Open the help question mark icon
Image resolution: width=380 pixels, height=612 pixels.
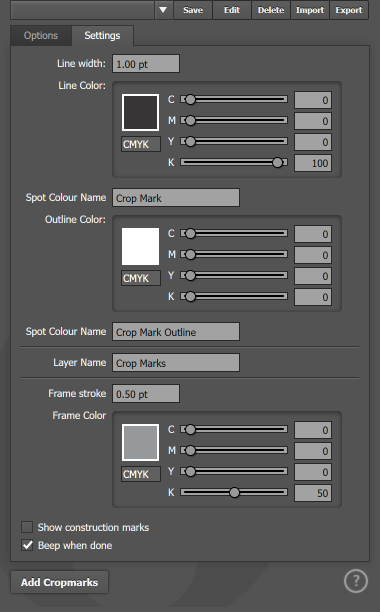pyautogui.click(x=355, y=581)
